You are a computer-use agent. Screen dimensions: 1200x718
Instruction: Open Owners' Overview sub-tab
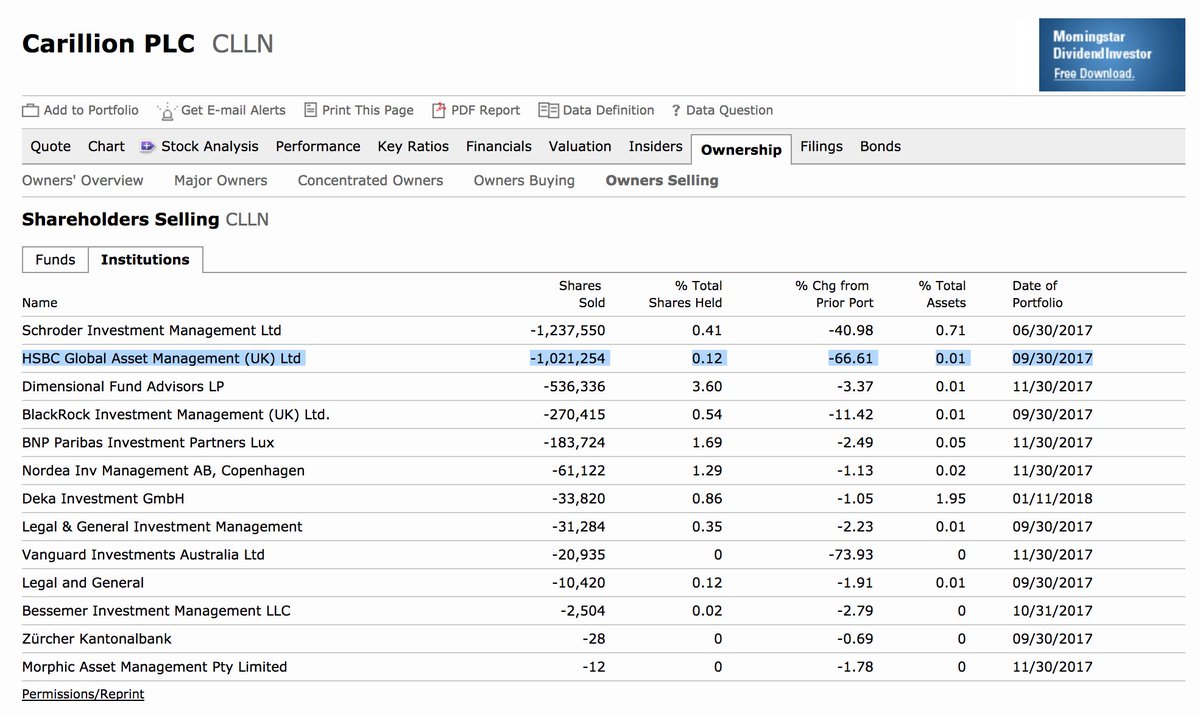tap(83, 180)
